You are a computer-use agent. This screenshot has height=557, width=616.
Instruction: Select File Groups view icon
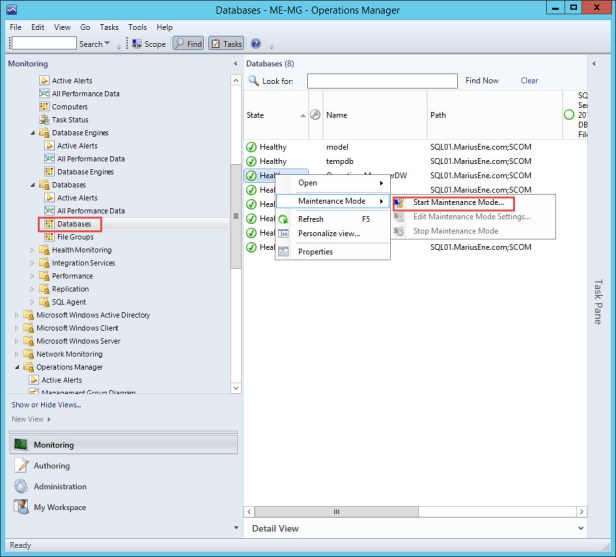tap(46, 237)
